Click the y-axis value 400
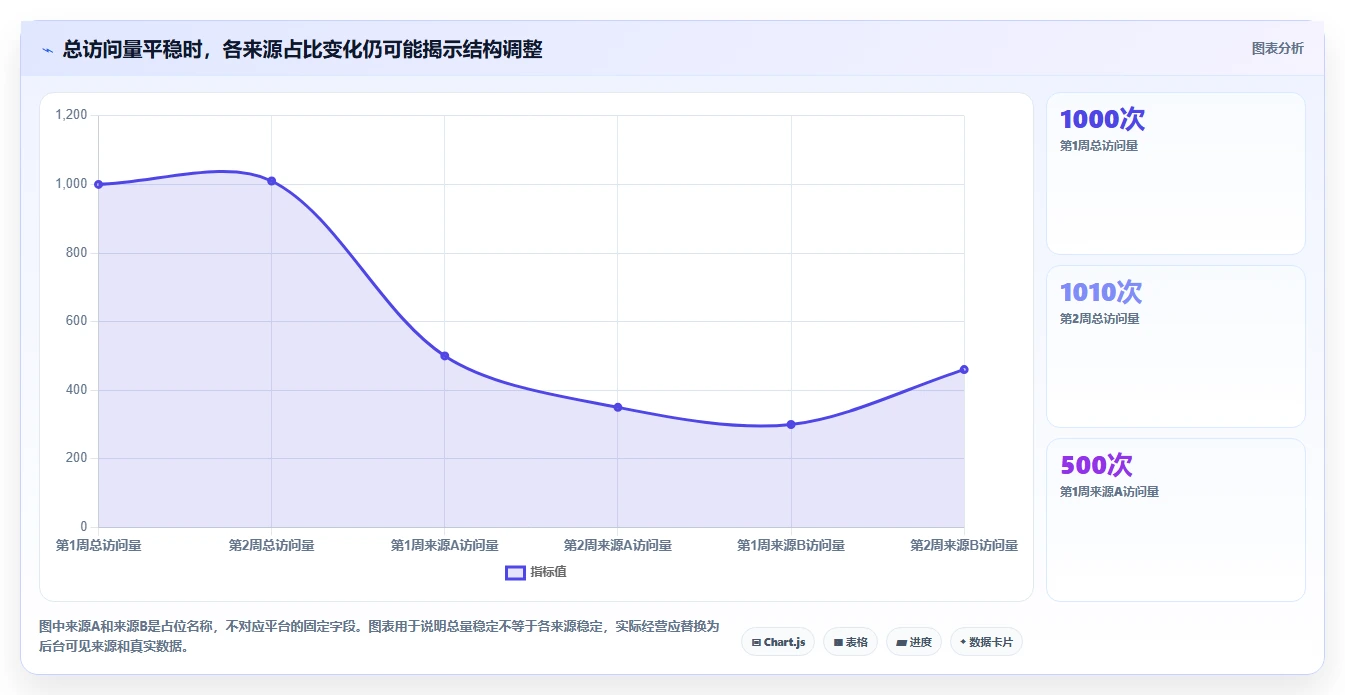The image size is (1345, 695). point(78,390)
